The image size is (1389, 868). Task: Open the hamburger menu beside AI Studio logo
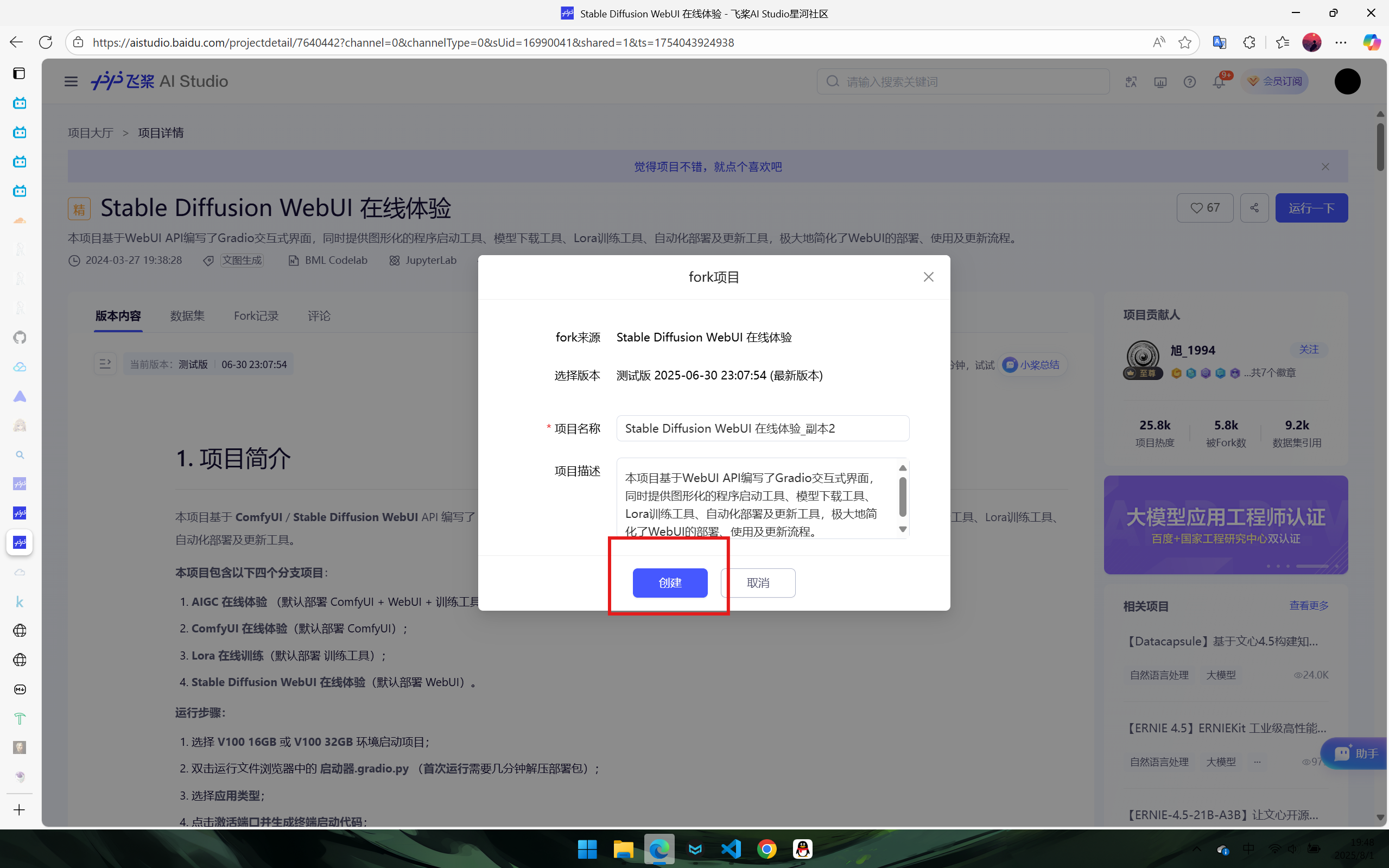click(71, 81)
